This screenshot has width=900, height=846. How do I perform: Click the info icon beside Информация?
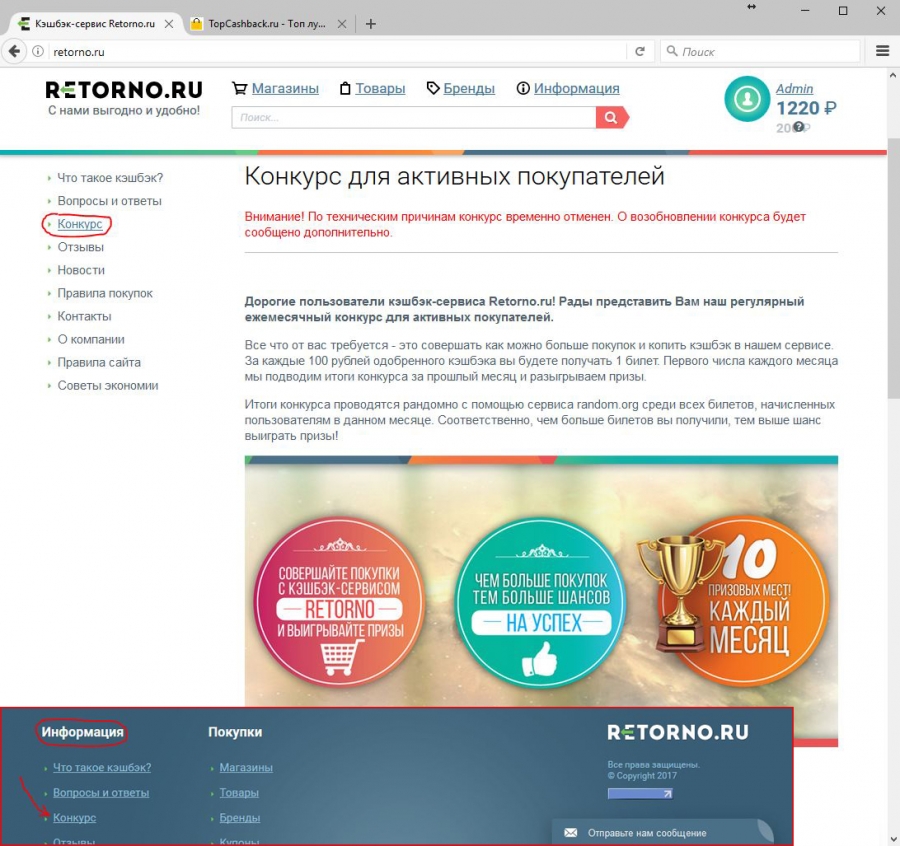523,88
